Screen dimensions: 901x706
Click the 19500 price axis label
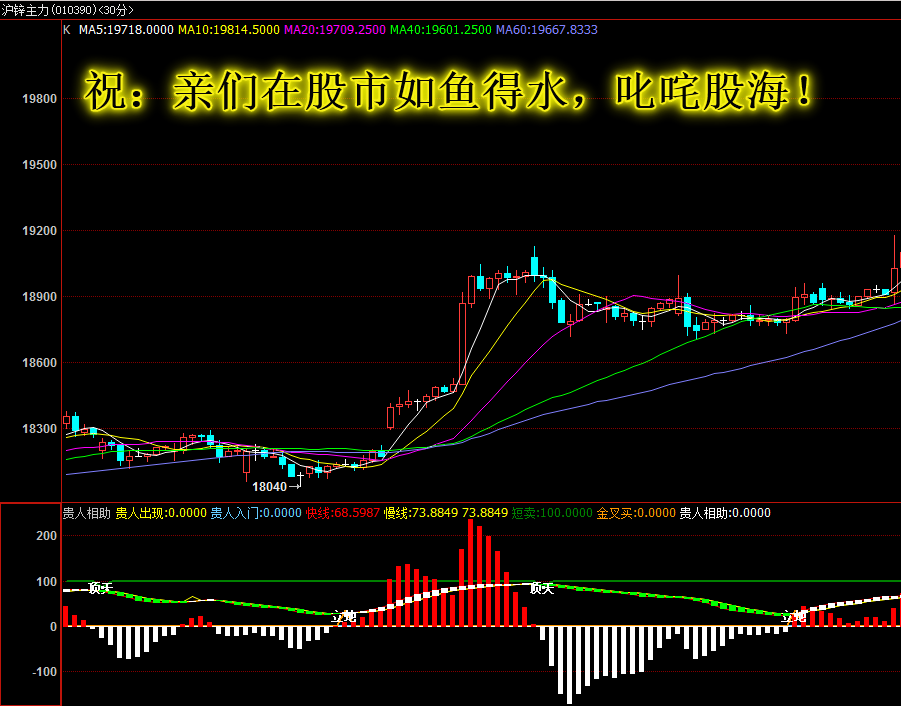39,165
